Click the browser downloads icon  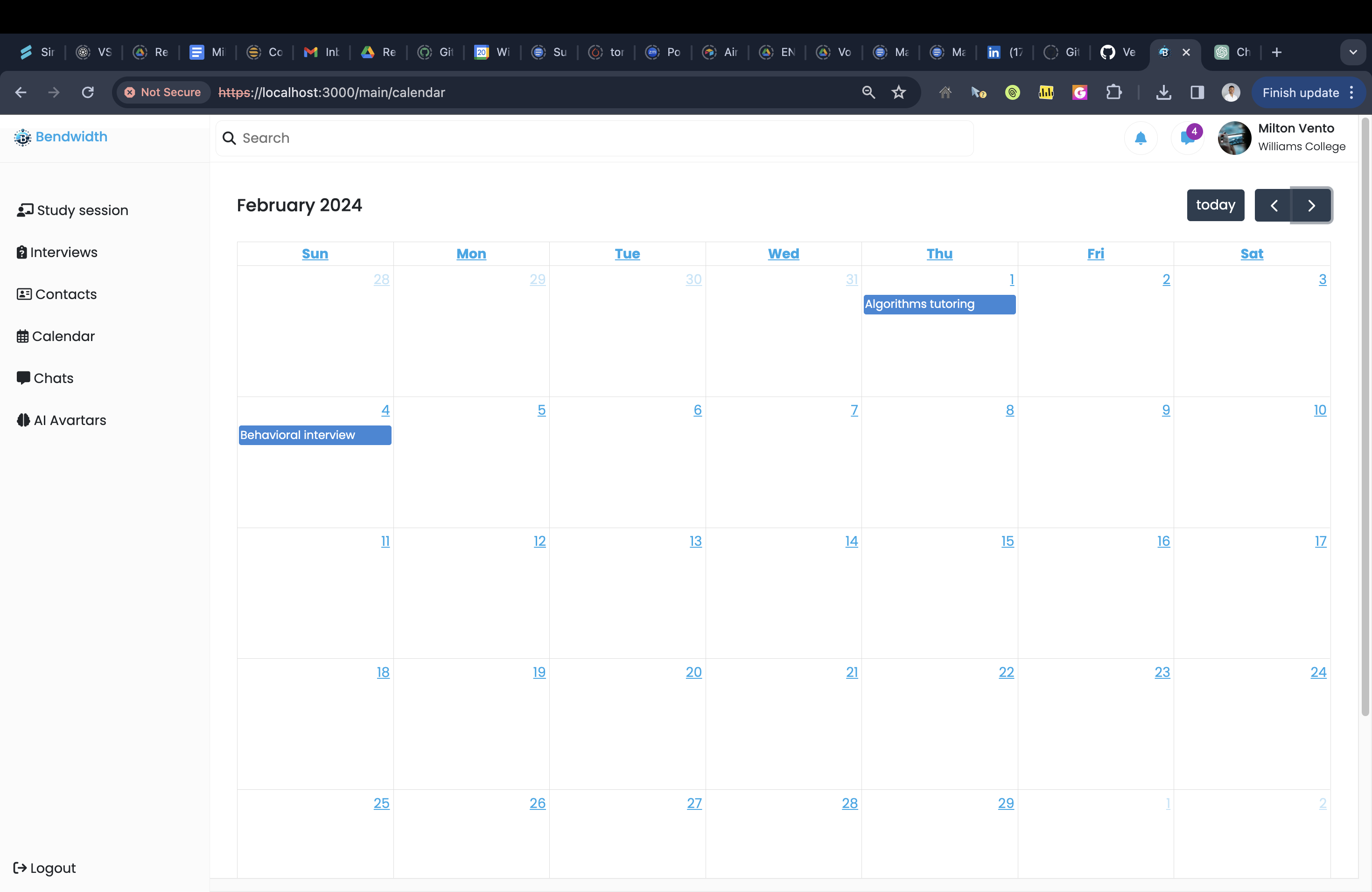click(1163, 92)
